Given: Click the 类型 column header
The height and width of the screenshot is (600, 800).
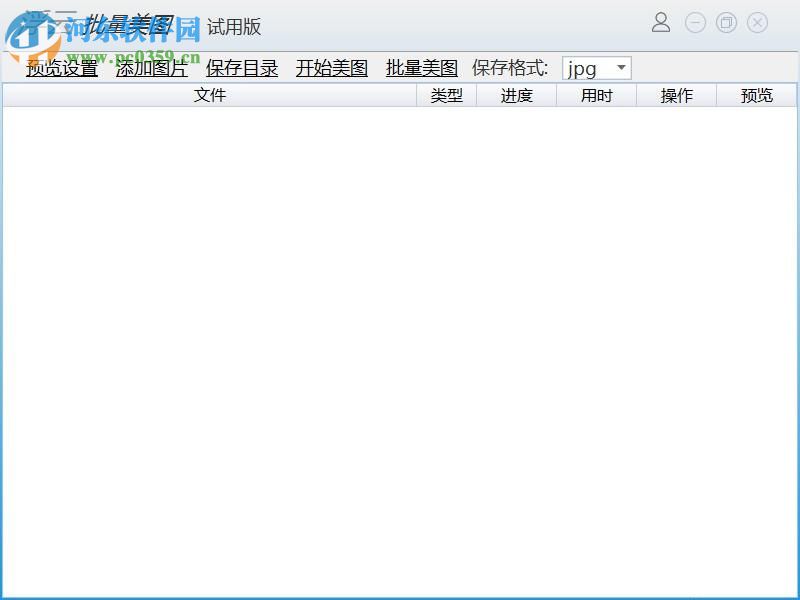Looking at the screenshot, I should coord(446,95).
